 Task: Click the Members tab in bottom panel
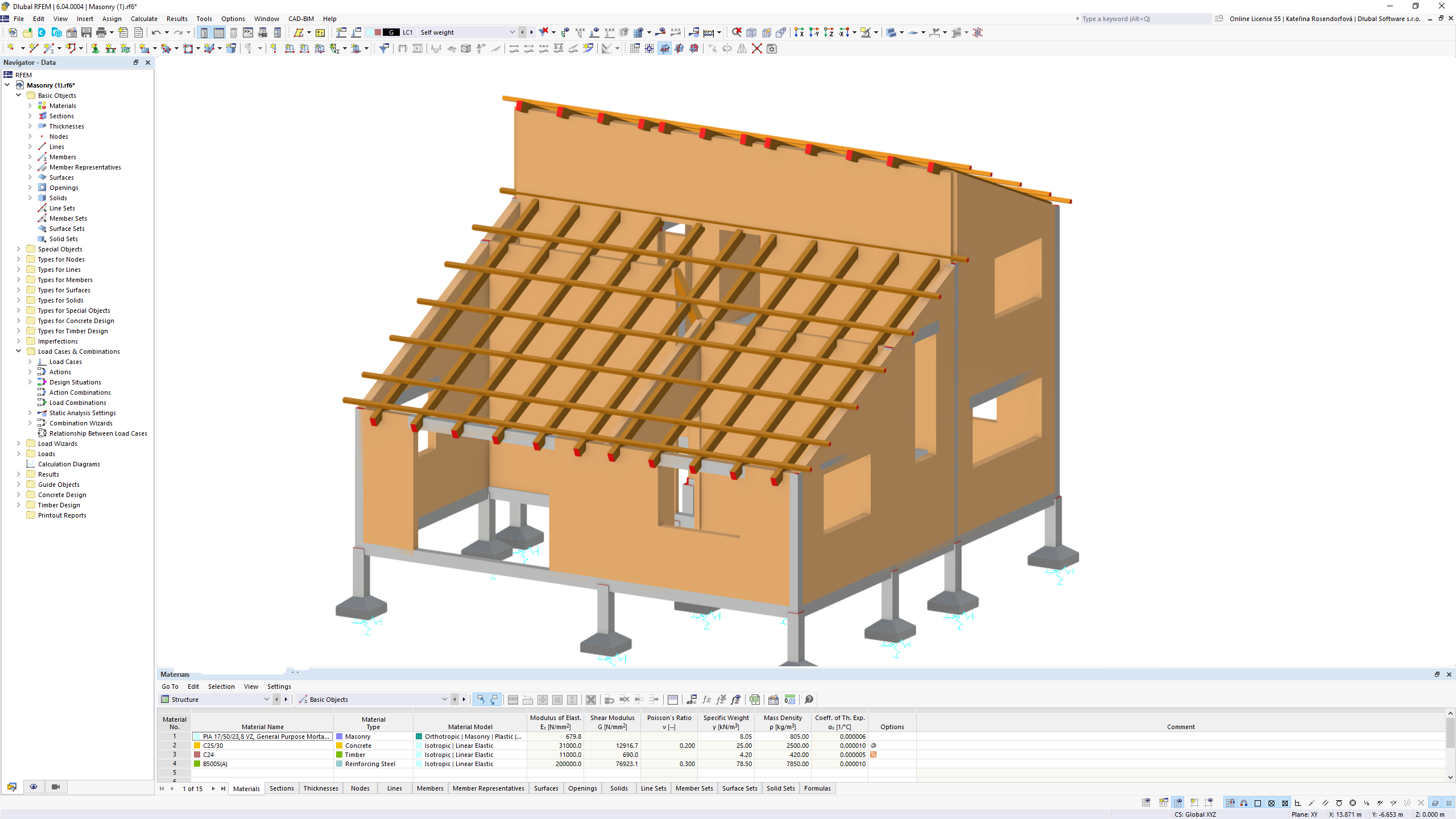[430, 788]
